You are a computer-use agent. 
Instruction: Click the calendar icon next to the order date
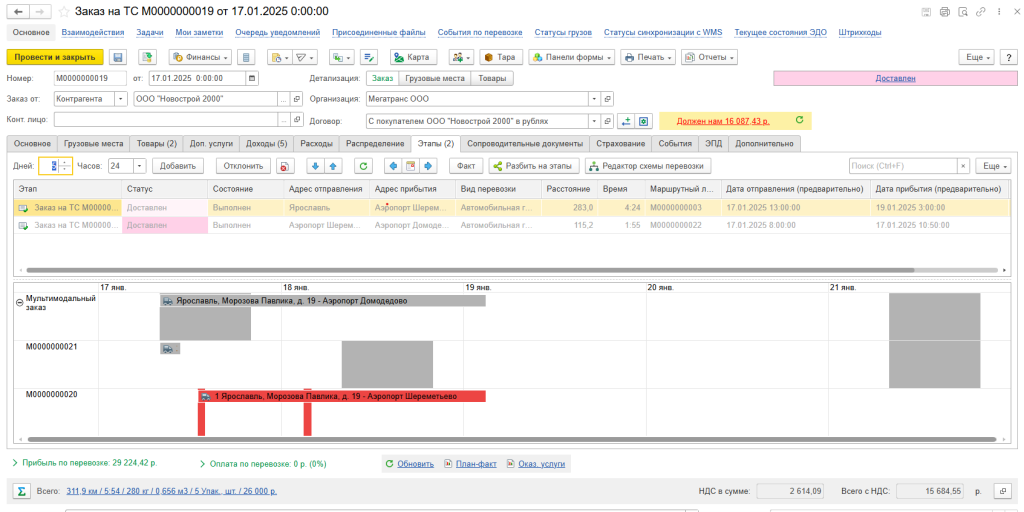251,78
